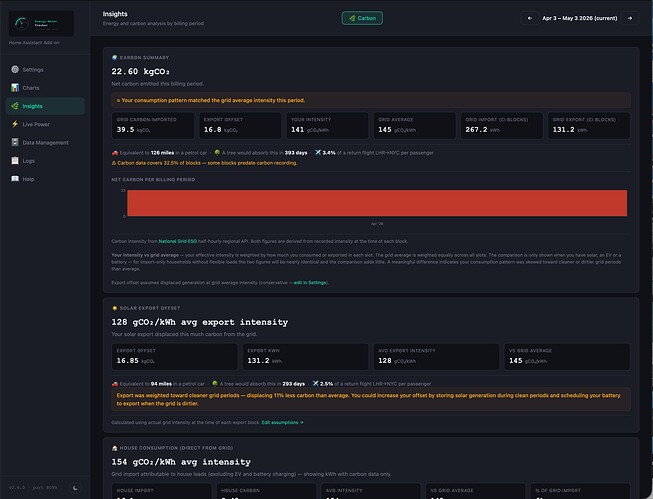Go to next billing period arrow
This screenshot has height=499, width=653.
[630, 18]
